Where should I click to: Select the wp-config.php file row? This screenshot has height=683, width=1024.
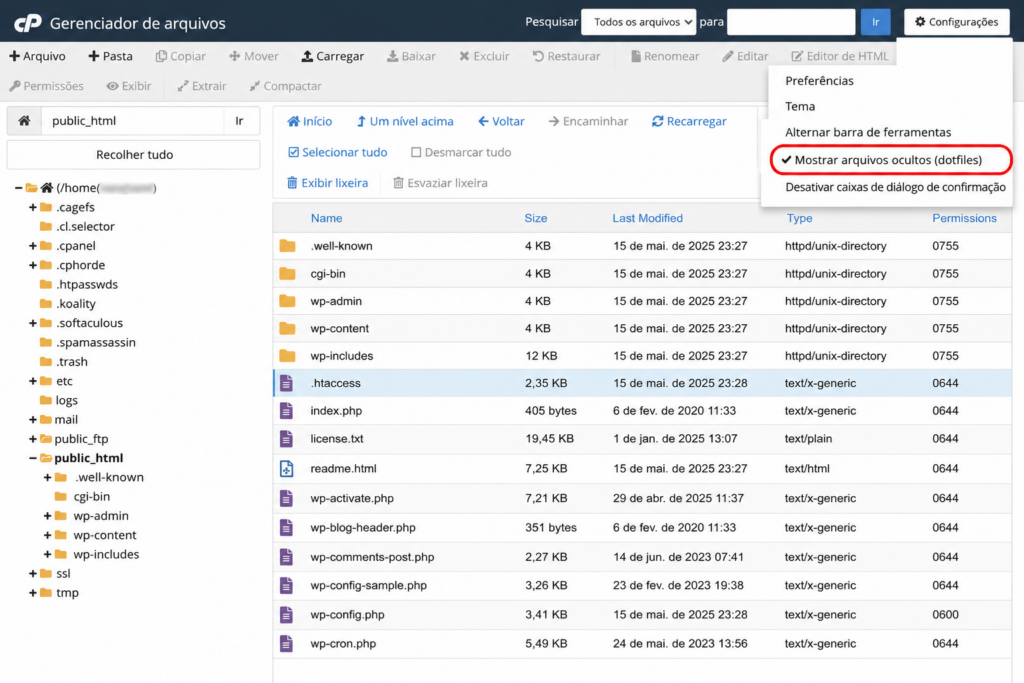[x=643, y=614]
